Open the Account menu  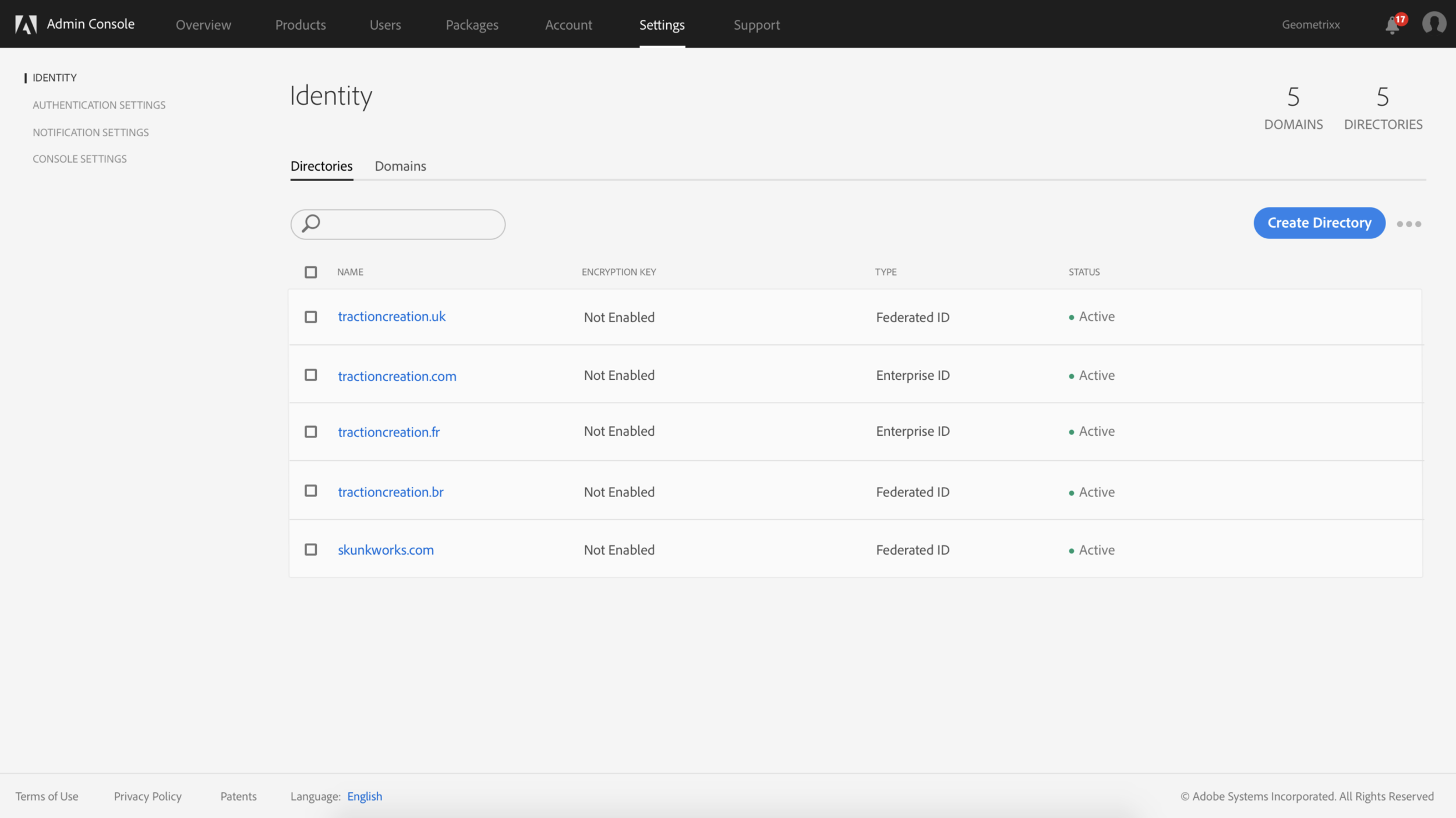[x=568, y=24]
